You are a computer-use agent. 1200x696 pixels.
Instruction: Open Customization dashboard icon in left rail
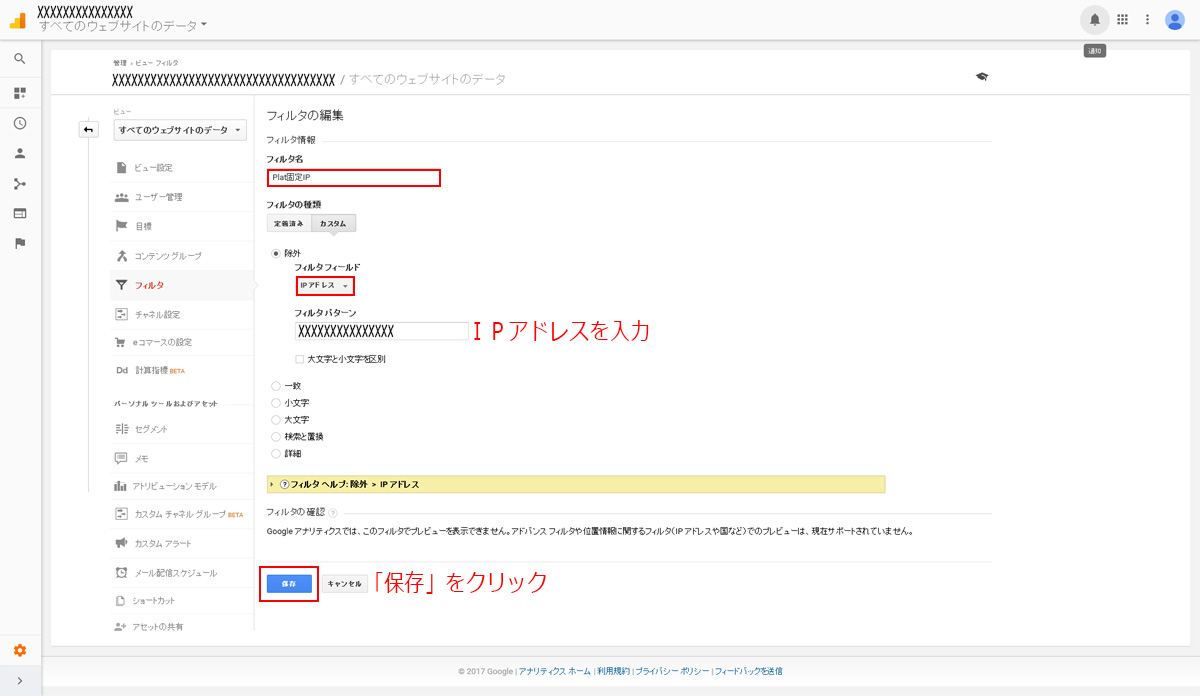coord(20,93)
